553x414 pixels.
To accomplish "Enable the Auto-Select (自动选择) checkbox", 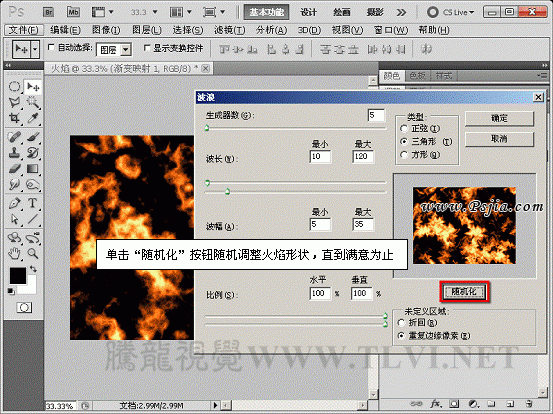I will (x=51, y=47).
